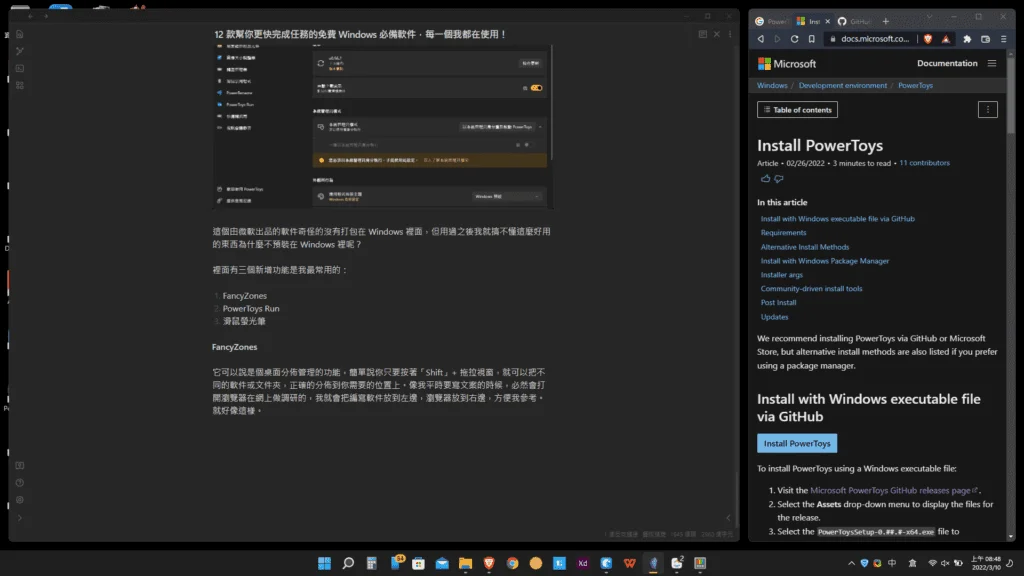Open the Brave browser taskbar icon
The width and height of the screenshot is (1024, 576).
488,563
